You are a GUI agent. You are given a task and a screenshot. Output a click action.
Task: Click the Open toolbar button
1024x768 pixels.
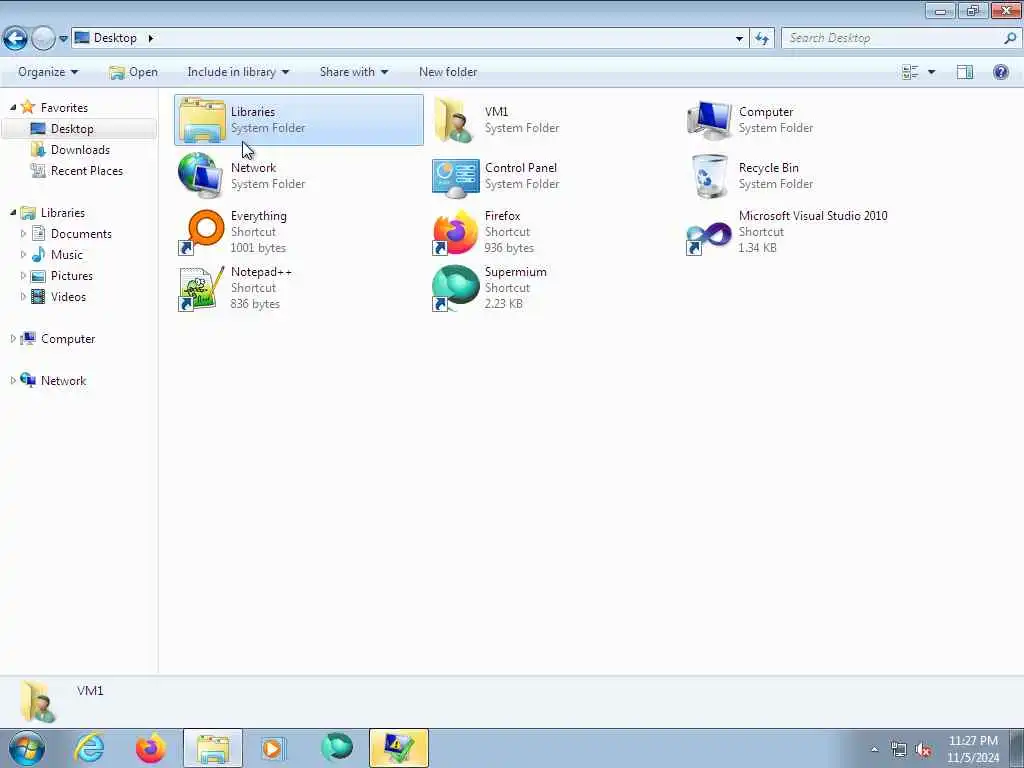coord(133,72)
